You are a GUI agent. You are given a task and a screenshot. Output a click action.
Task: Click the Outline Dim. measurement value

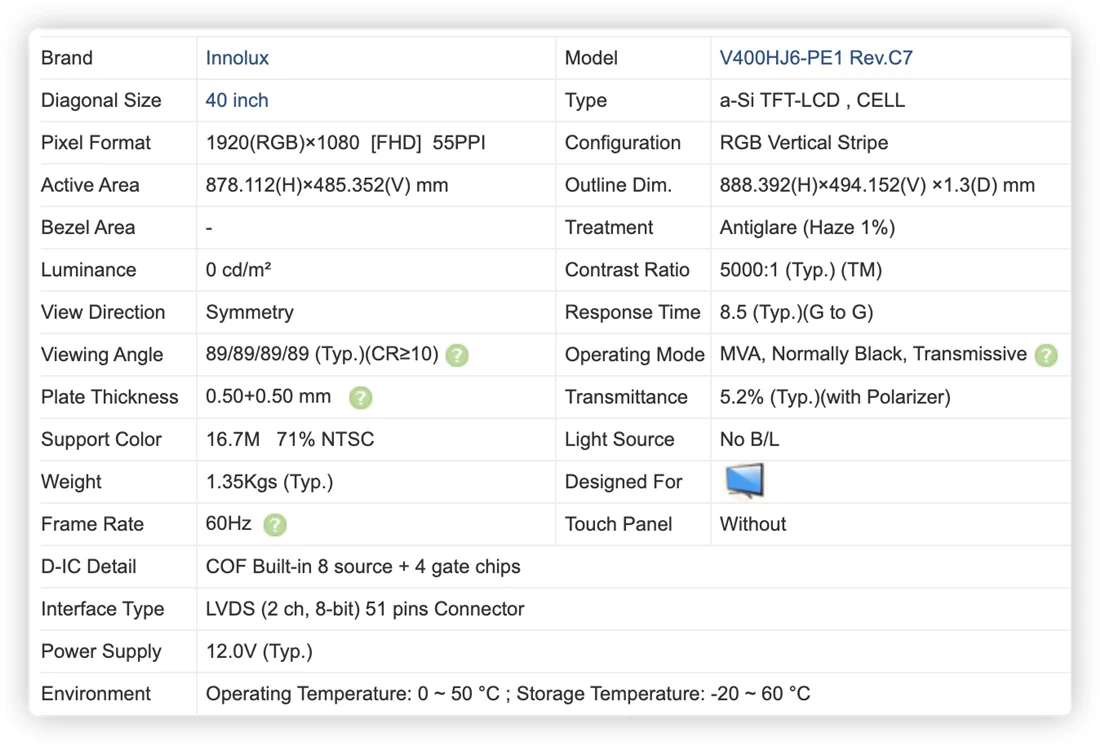(x=877, y=185)
